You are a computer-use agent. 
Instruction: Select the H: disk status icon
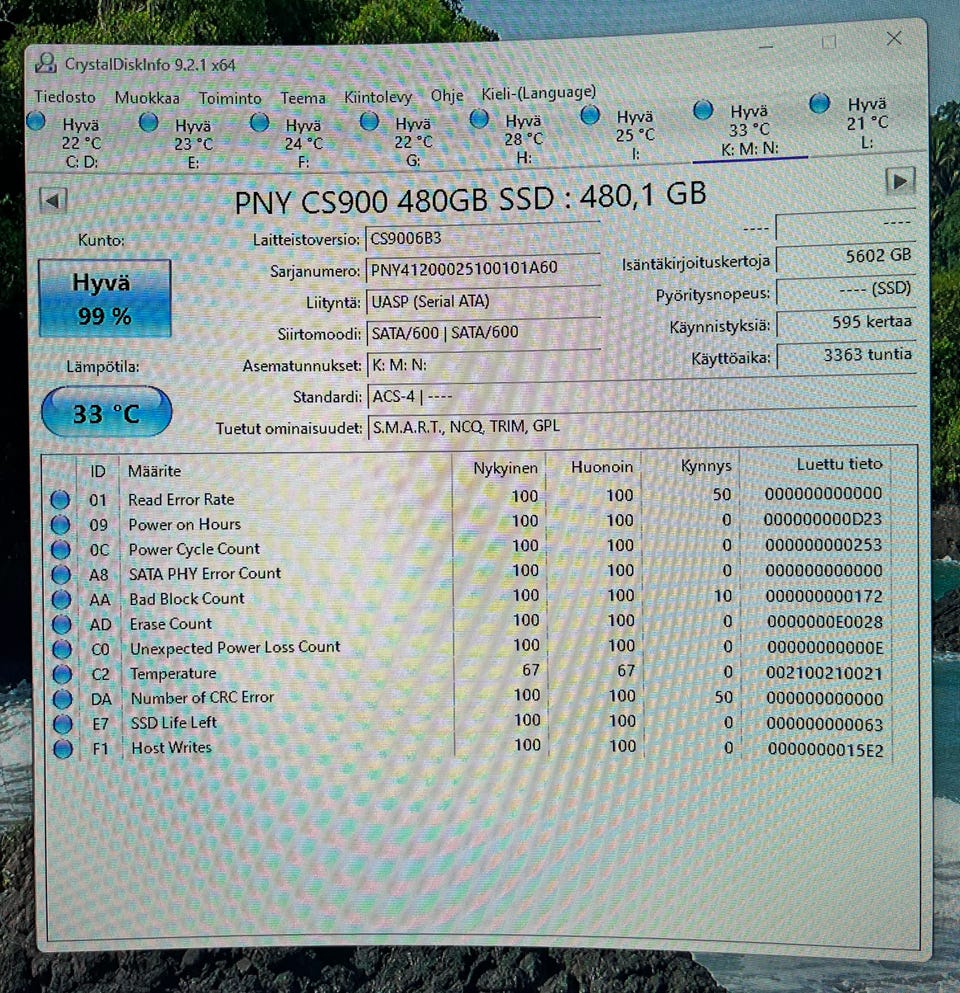tap(479, 118)
